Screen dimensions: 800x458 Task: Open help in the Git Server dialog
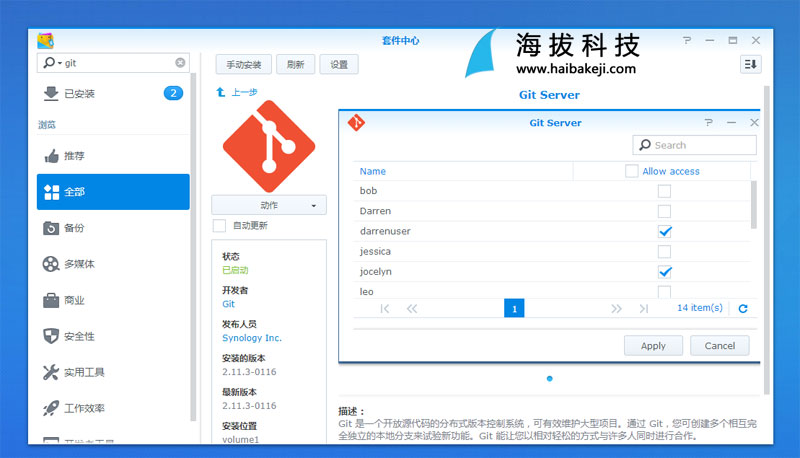click(x=709, y=122)
